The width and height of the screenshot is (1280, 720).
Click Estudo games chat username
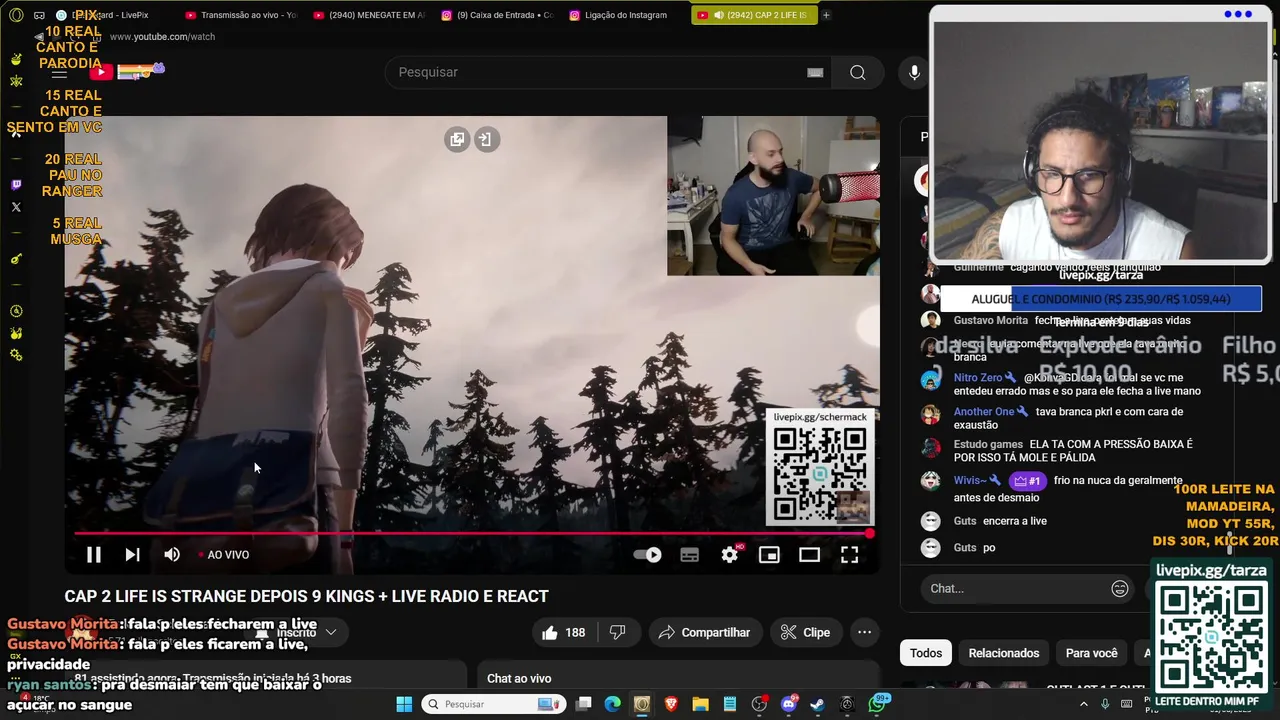pyautogui.click(x=988, y=444)
